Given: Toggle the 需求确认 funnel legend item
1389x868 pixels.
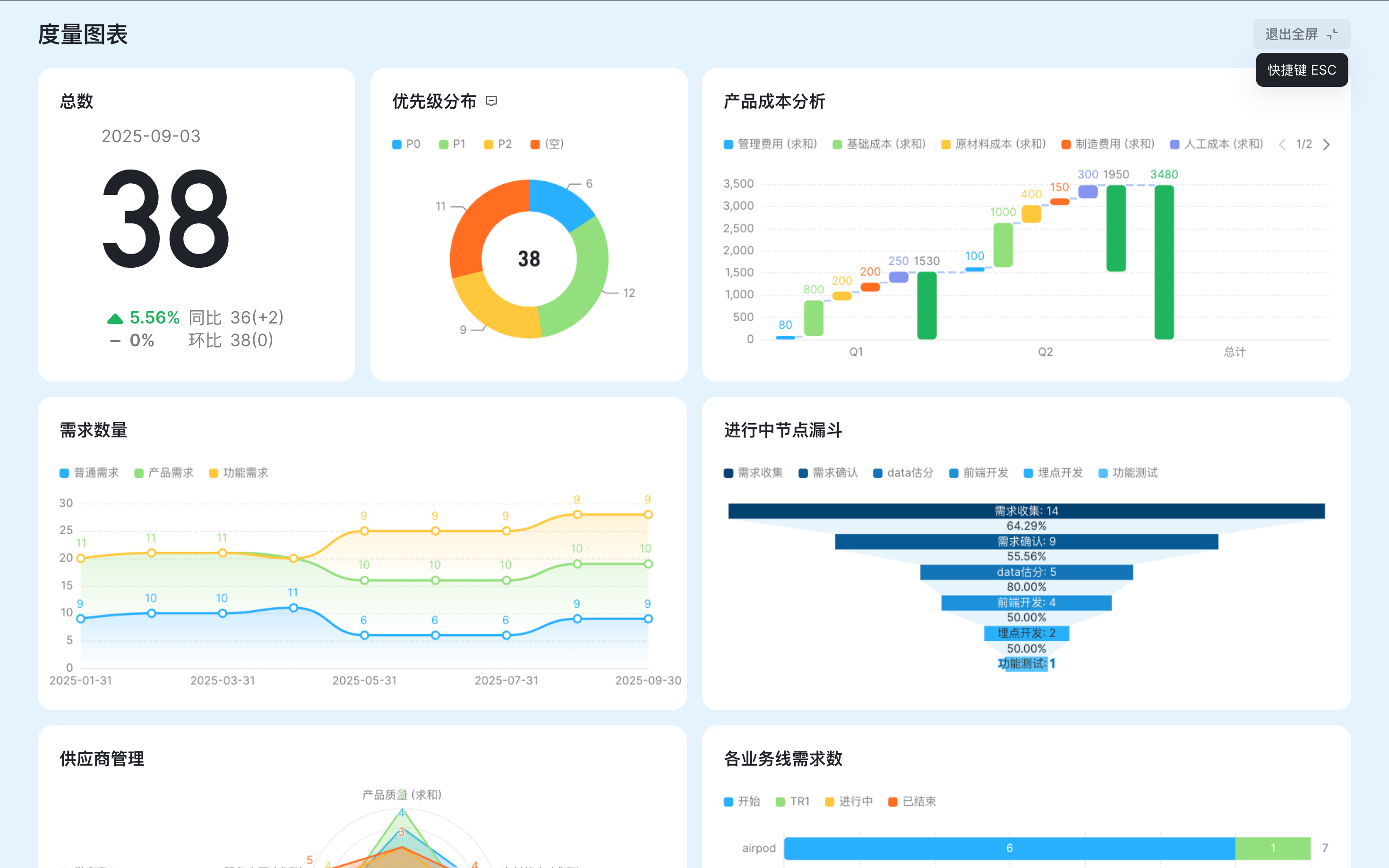Looking at the screenshot, I should [828, 473].
